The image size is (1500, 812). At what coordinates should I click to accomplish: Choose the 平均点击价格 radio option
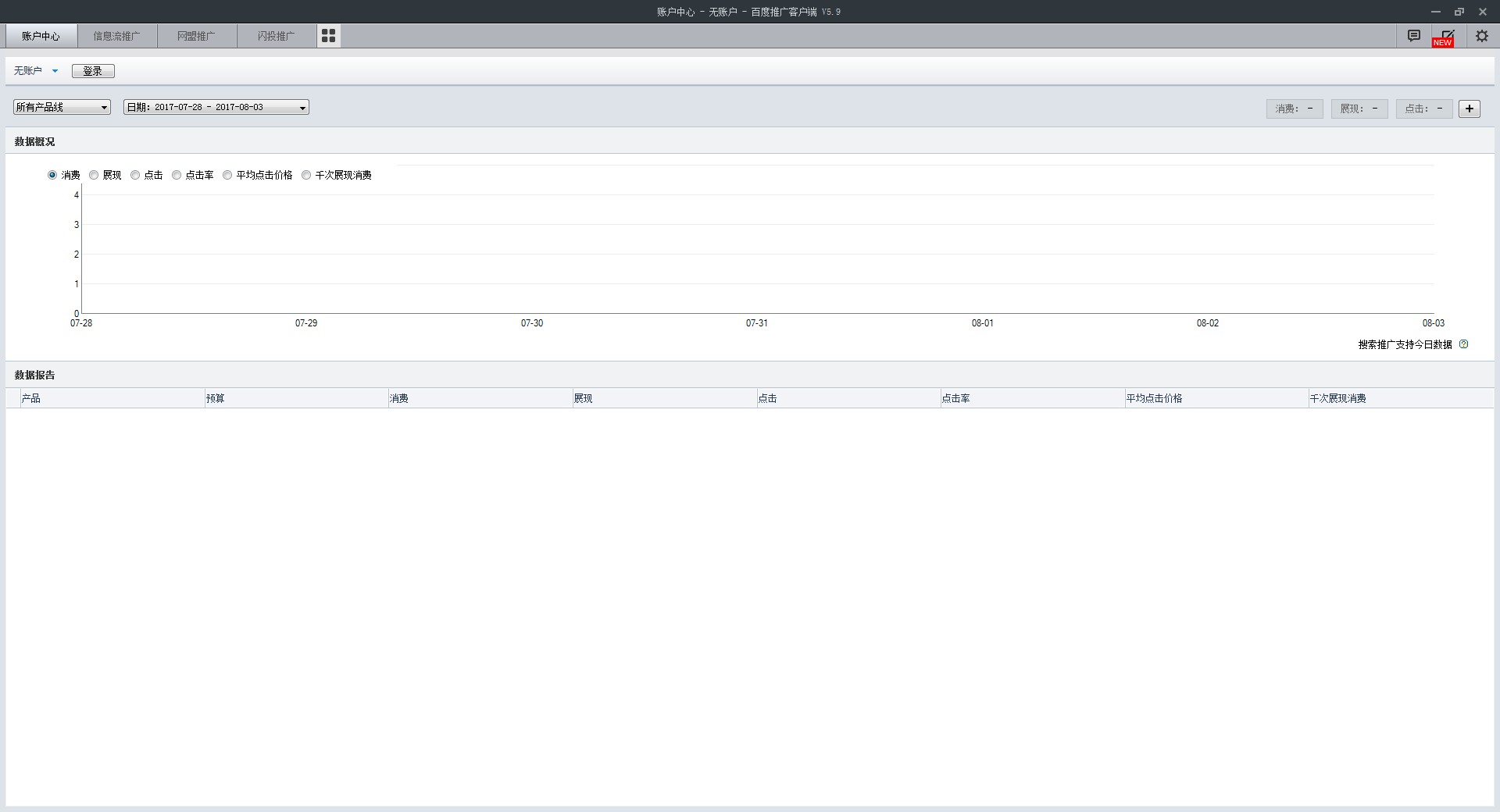pos(227,175)
